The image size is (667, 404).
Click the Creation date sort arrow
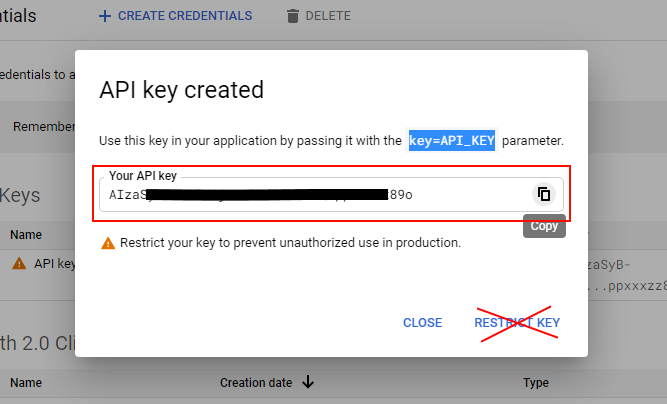pyautogui.click(x=308, y=382)
